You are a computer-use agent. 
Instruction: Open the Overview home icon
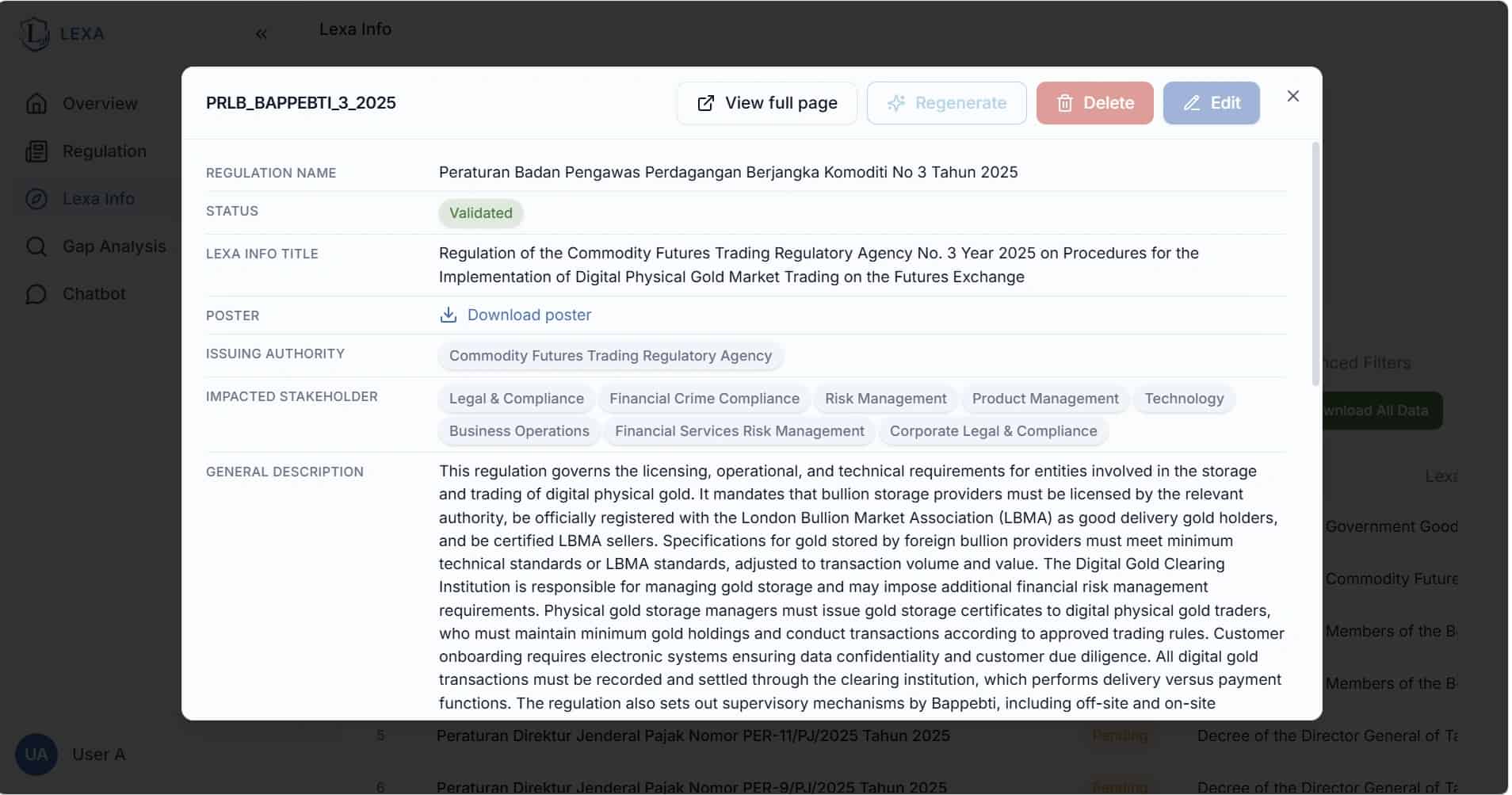coord(36,104)
